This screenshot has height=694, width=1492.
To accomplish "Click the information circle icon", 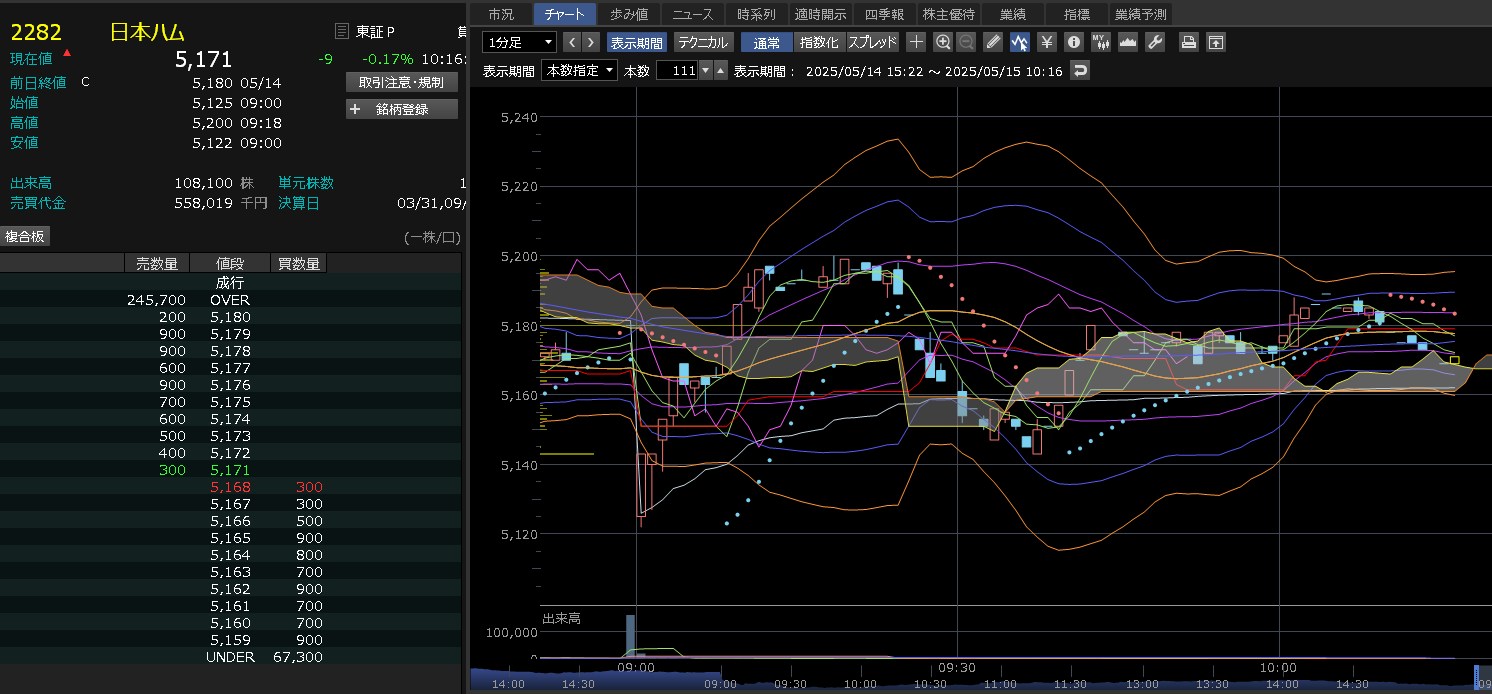I will click(x=1073, y=42).
